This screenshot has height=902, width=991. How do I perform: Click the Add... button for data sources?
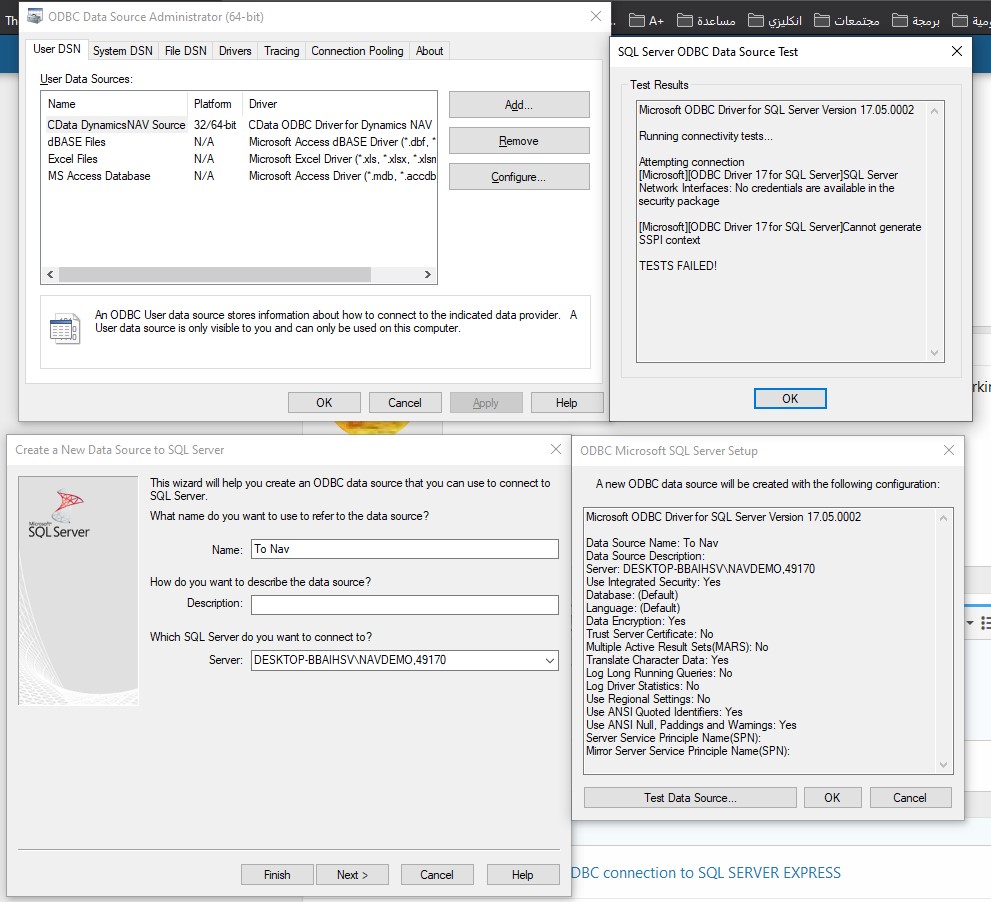point(519,105)
